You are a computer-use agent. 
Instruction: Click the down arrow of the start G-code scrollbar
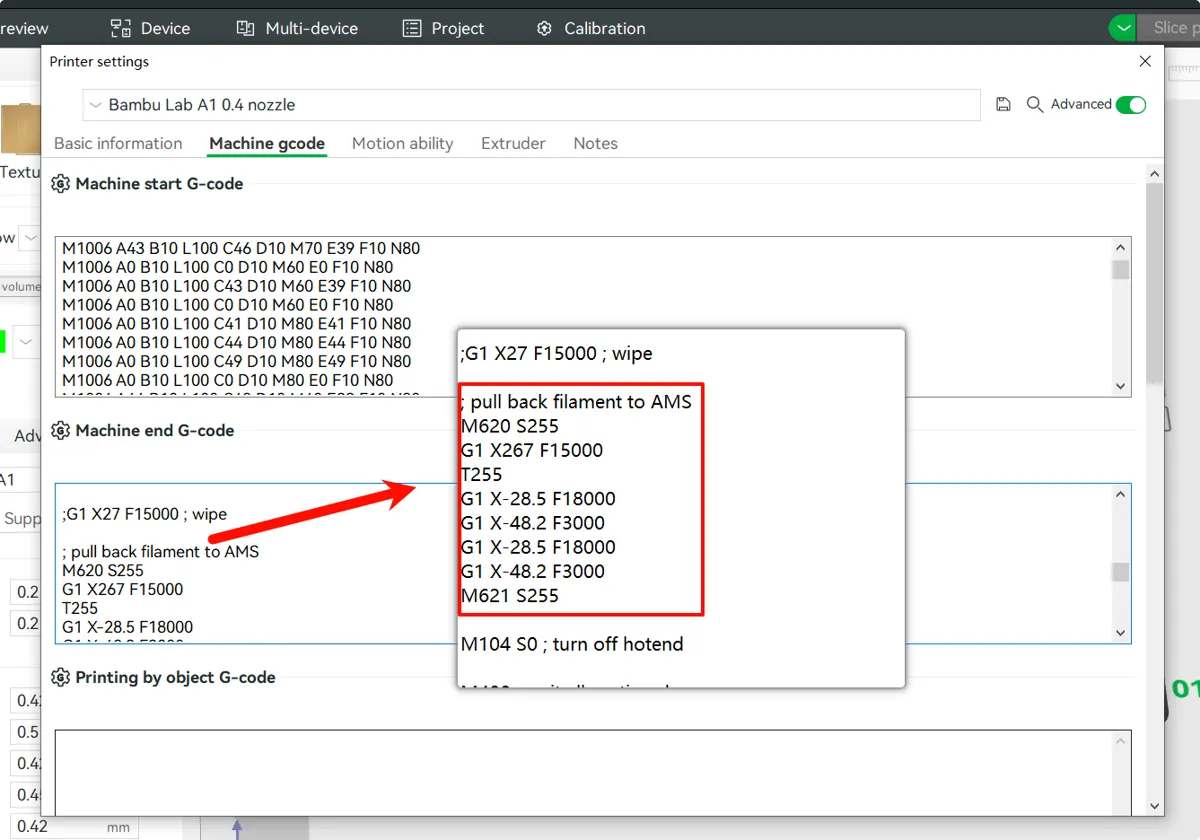click(x=1121, y=387)
